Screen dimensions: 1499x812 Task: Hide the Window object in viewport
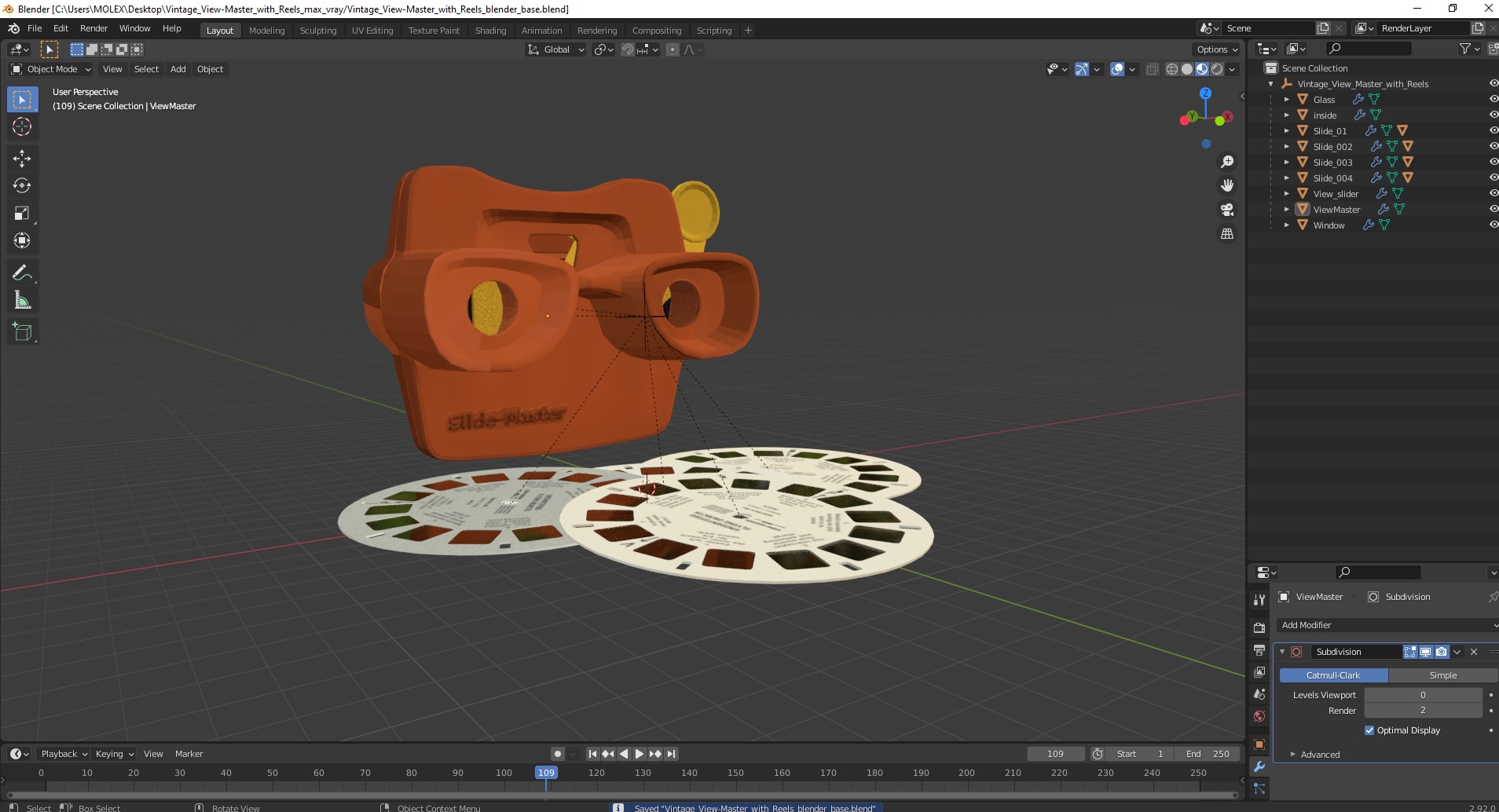[x=1494, y=225]
